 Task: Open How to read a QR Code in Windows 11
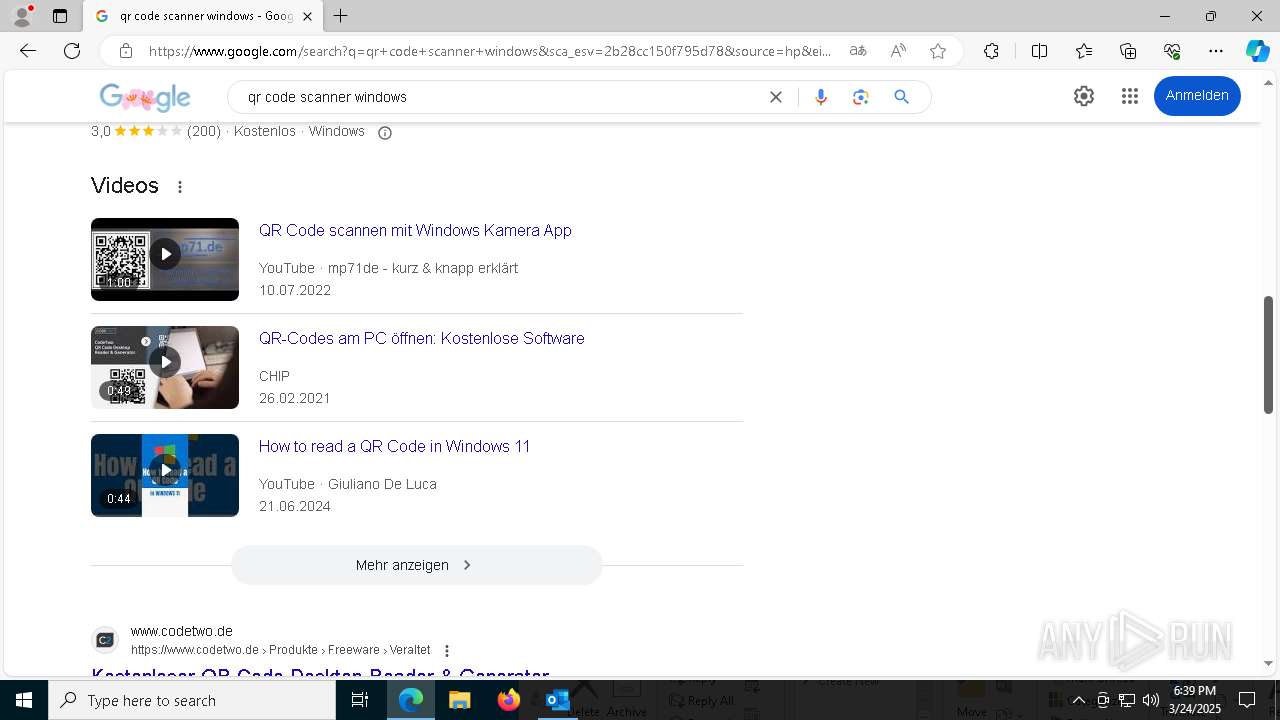[394, 446]
